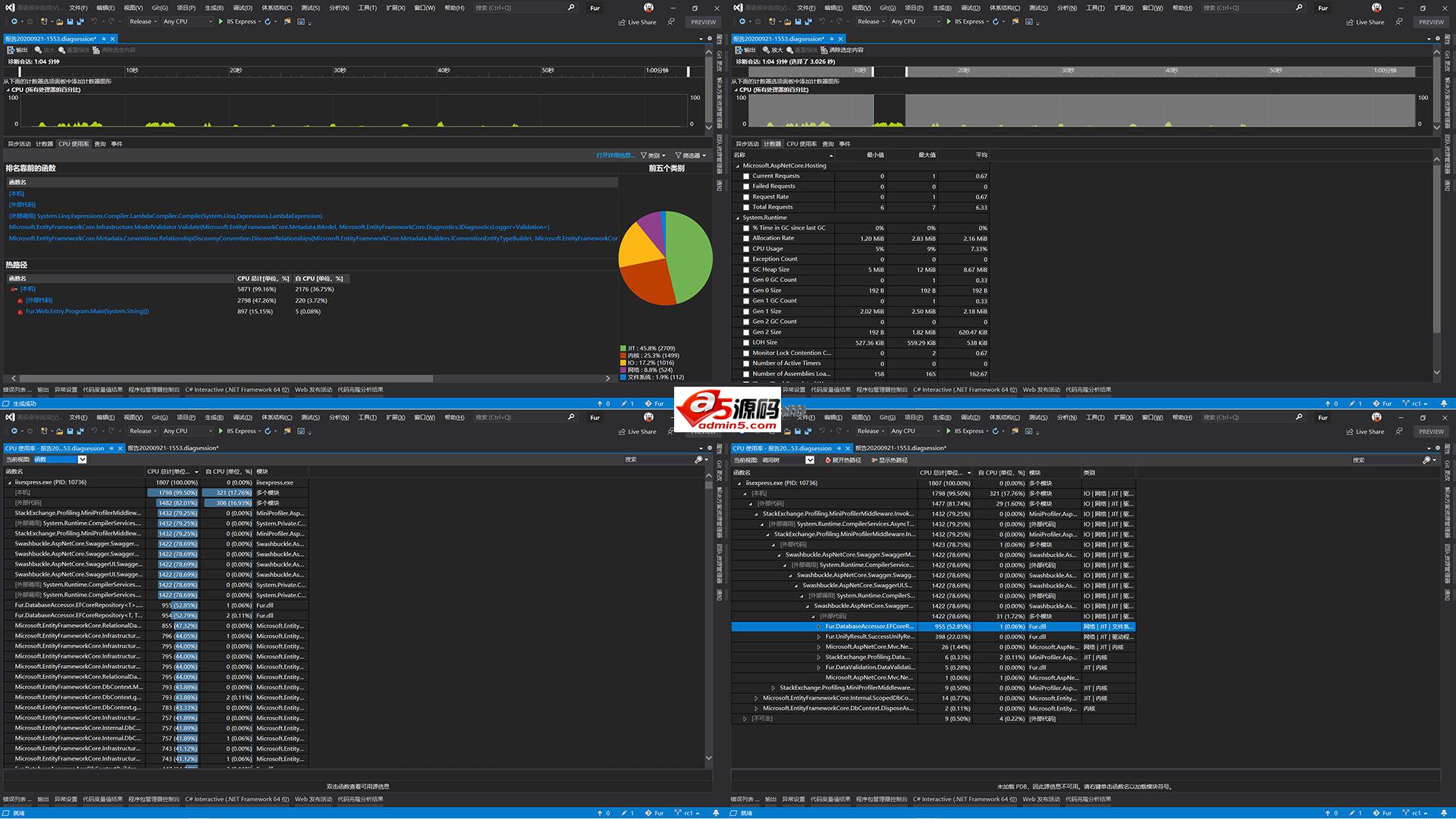
Task: Open the Release configuration dropdown
Action: click(143, 21)
